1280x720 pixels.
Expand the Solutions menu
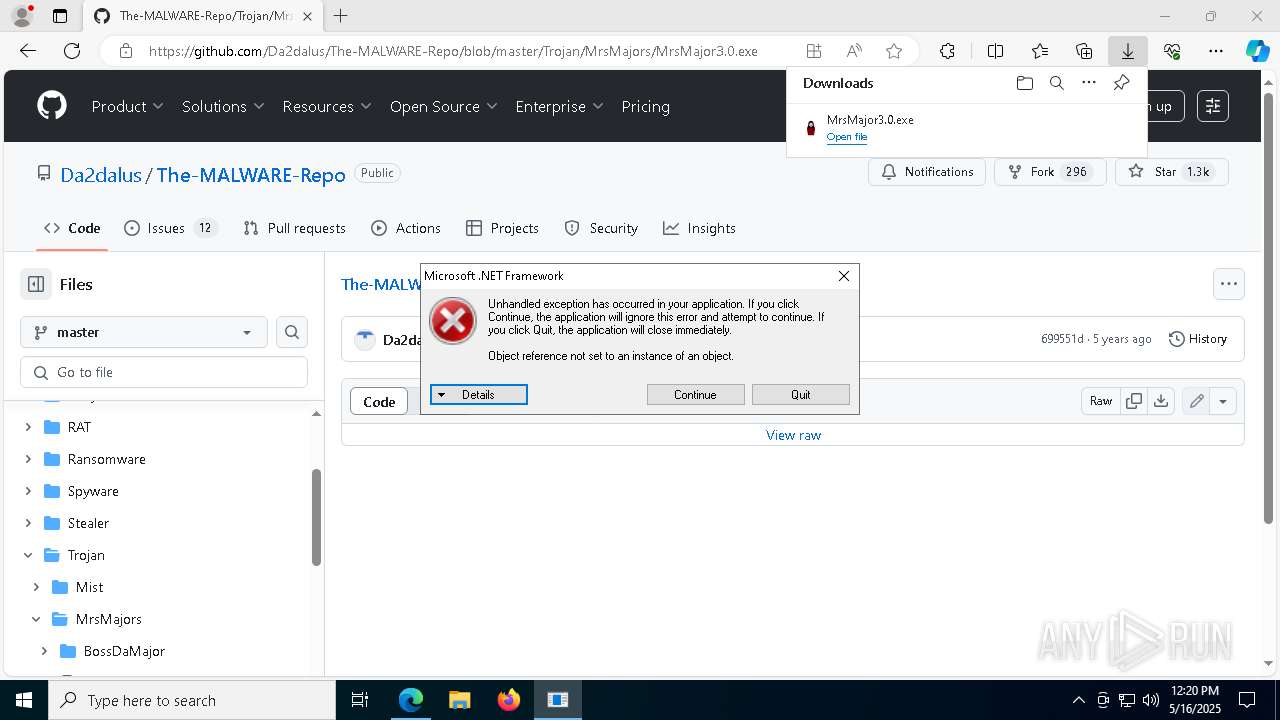click(x=223, y=106)
